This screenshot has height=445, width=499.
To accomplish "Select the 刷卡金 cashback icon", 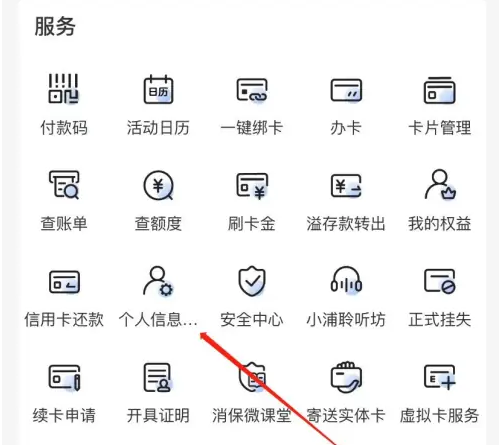I will (252, 186).
